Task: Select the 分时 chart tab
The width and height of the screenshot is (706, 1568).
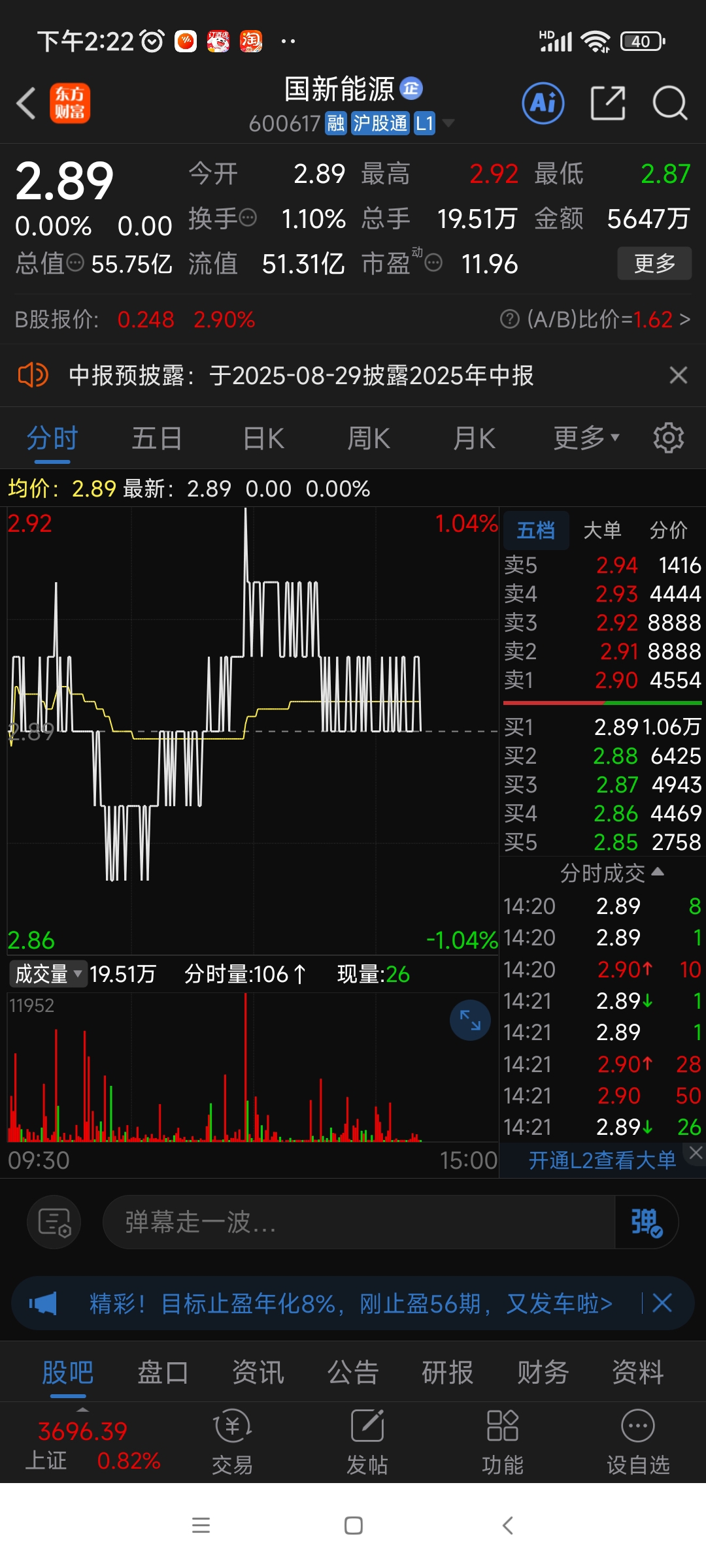Action: pyautogui.click(x=52, y=438)
